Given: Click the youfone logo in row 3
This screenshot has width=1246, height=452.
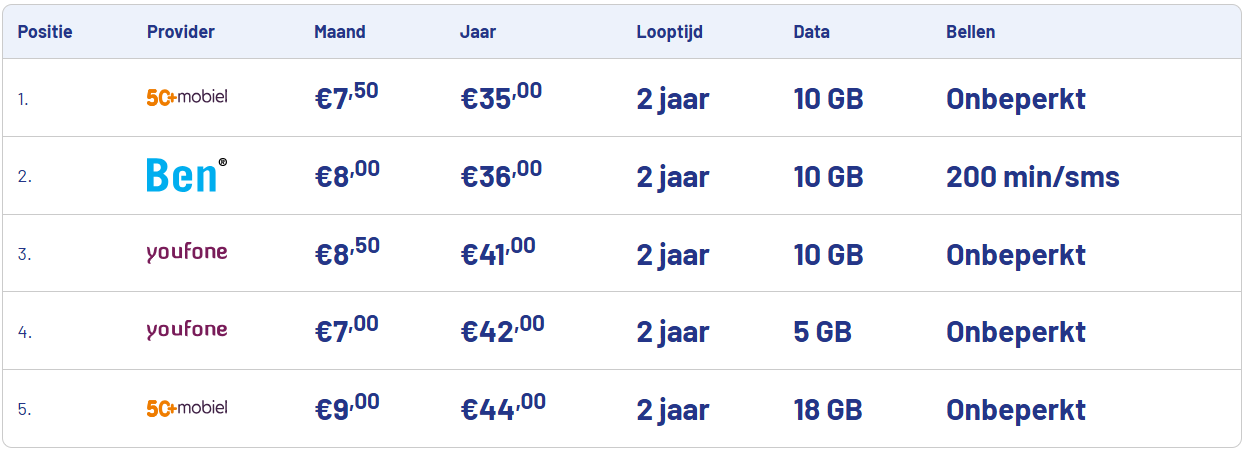Looking at the screenshot, I should point(187,252).
